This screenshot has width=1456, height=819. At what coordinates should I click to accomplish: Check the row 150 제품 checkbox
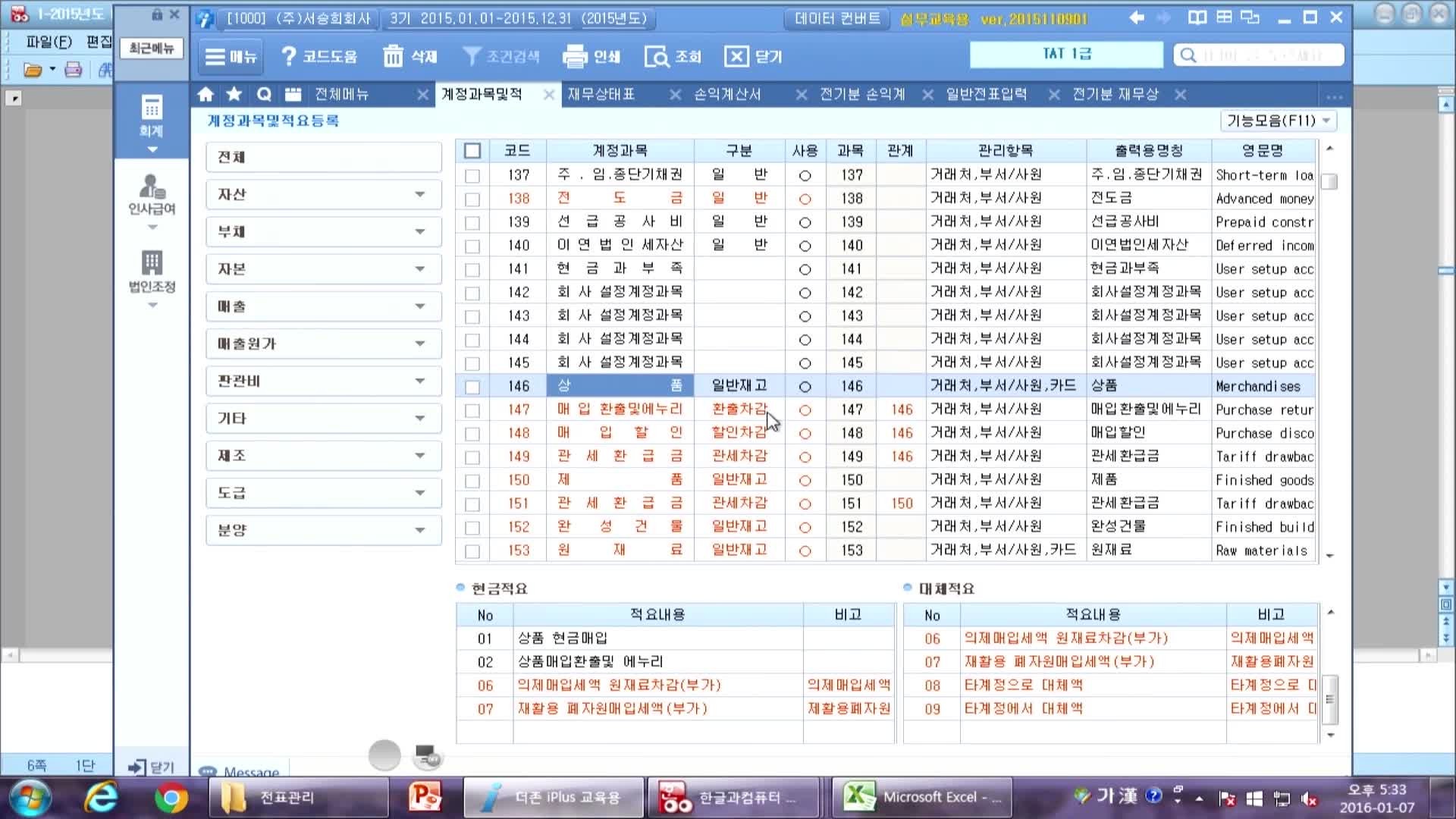pos(472,481)
